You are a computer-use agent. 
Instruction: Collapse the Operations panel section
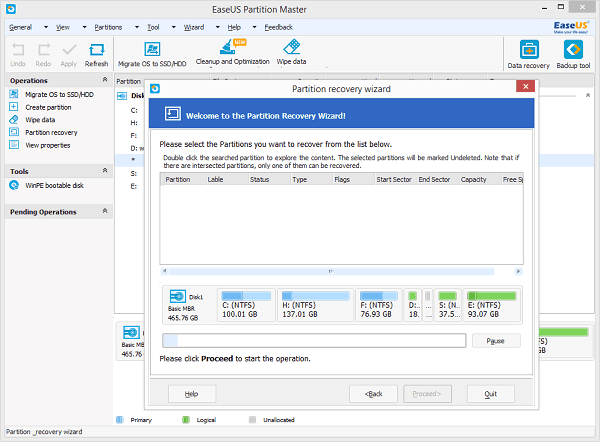tap(105, 80)
